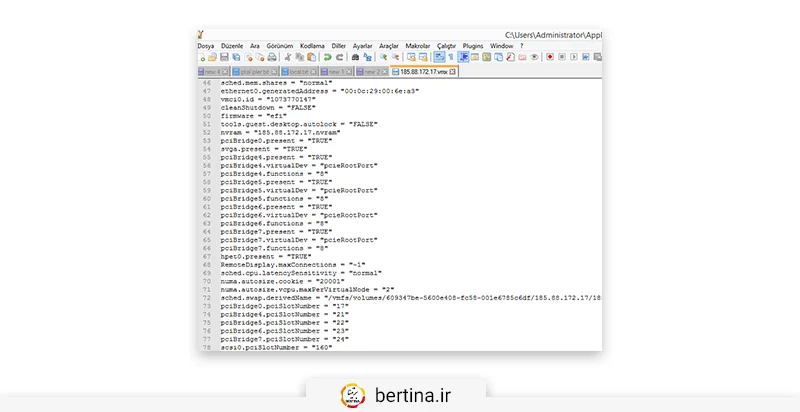Switch to the local.txt tab

pyautogui.click(x=298, y=72)
